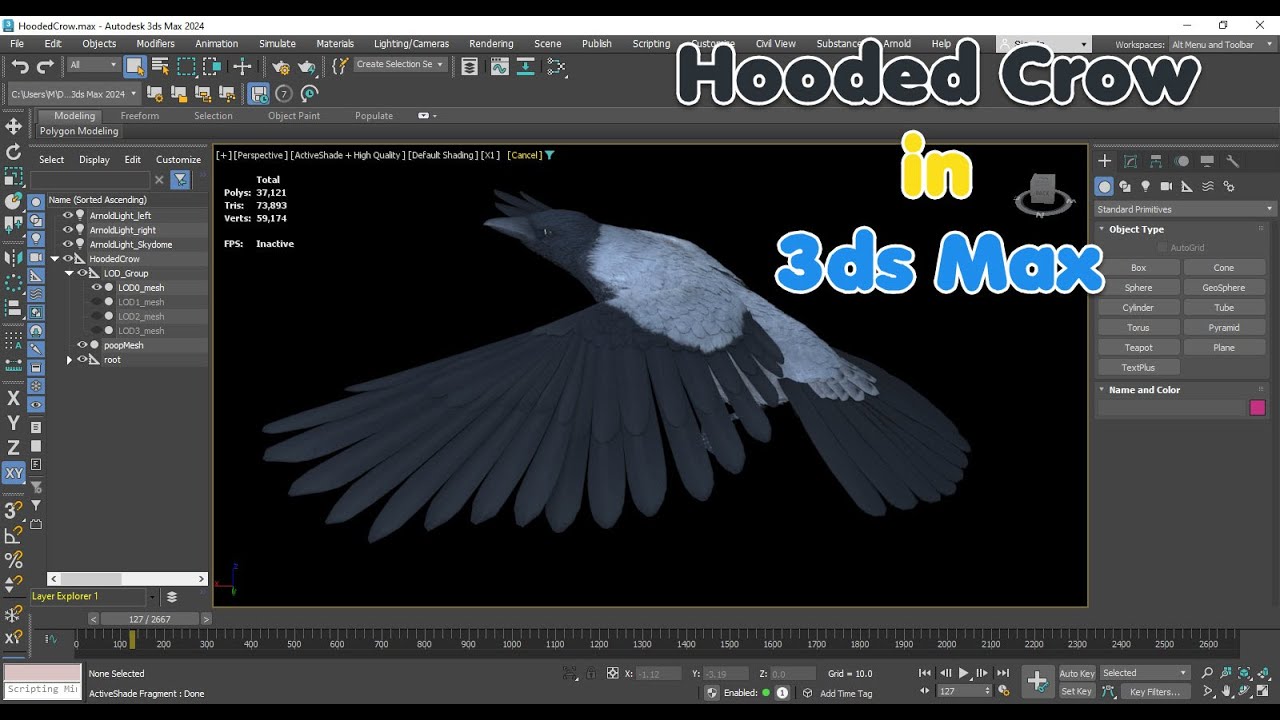Toggle Auto Key mode

coord(1077,673)
